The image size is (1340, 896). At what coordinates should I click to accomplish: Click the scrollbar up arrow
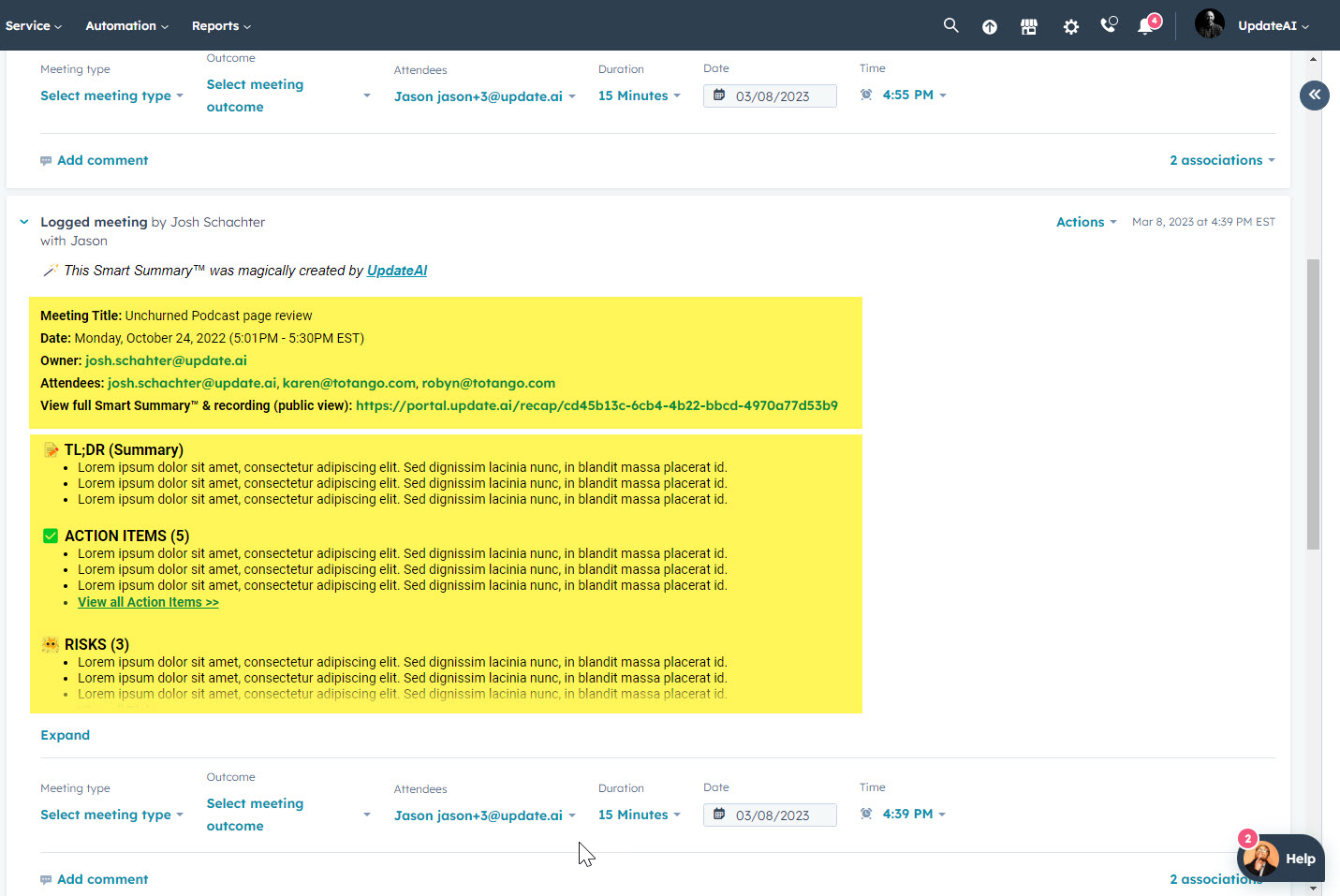[x=1313, y=59]
